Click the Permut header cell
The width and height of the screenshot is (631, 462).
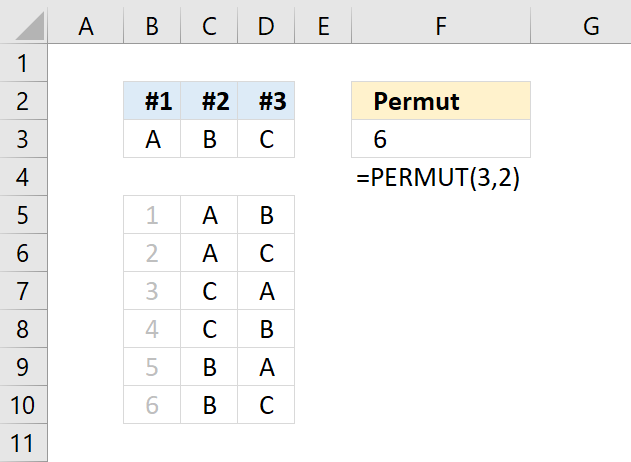point(441,101)
